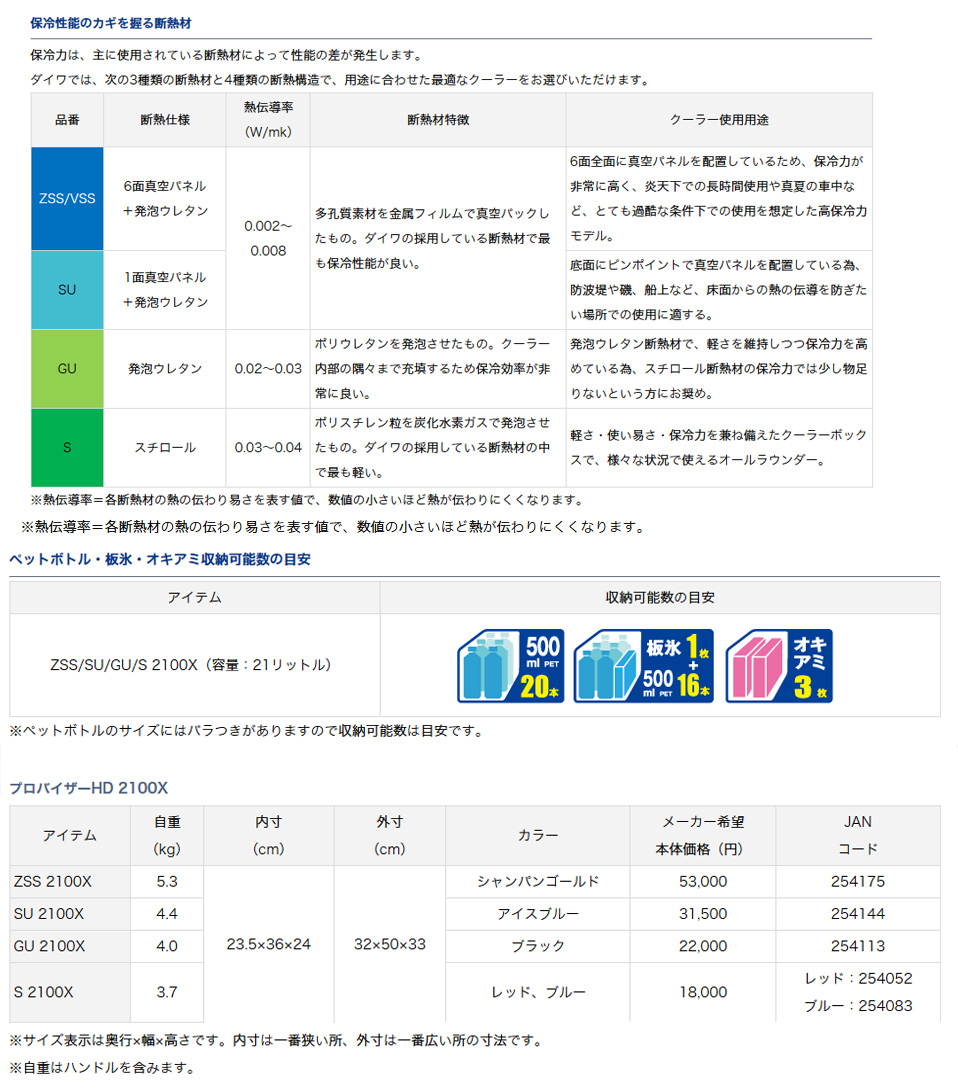Click the 品番 column header
958x1092 pixels.
click(67, 120)
